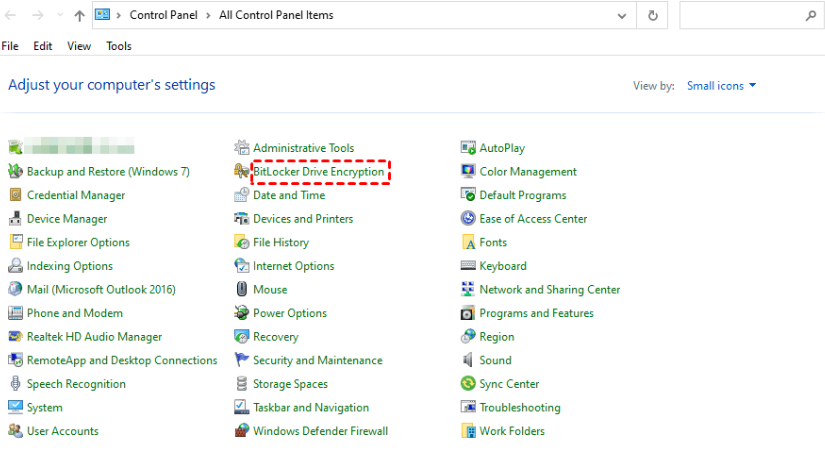
Task: Click the refresh button beside address bar
Action: 653,16
